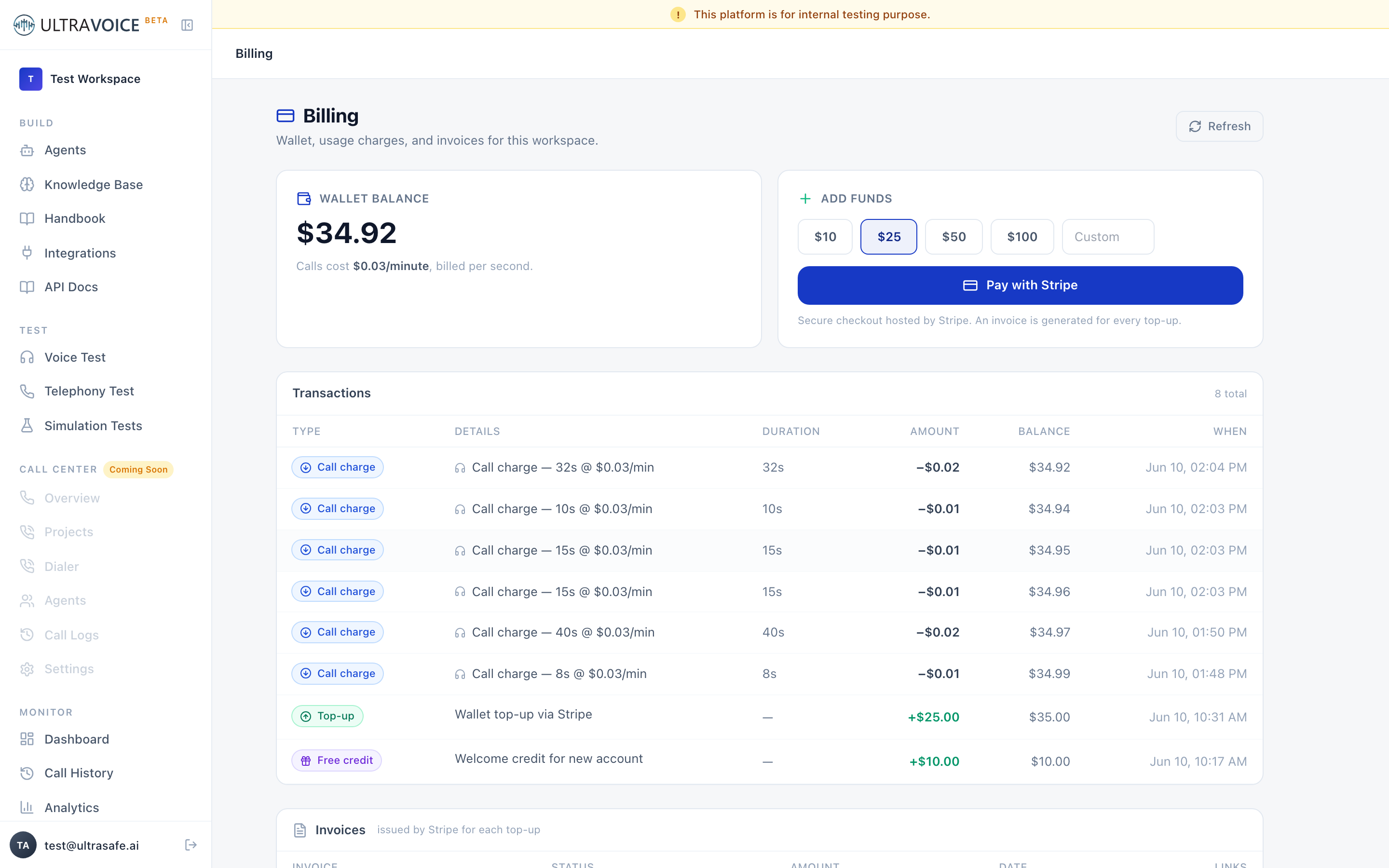Viewport: 1389px width, 868px height.
Task: Click the TYPE column header
Action: (x=307, y=431)
